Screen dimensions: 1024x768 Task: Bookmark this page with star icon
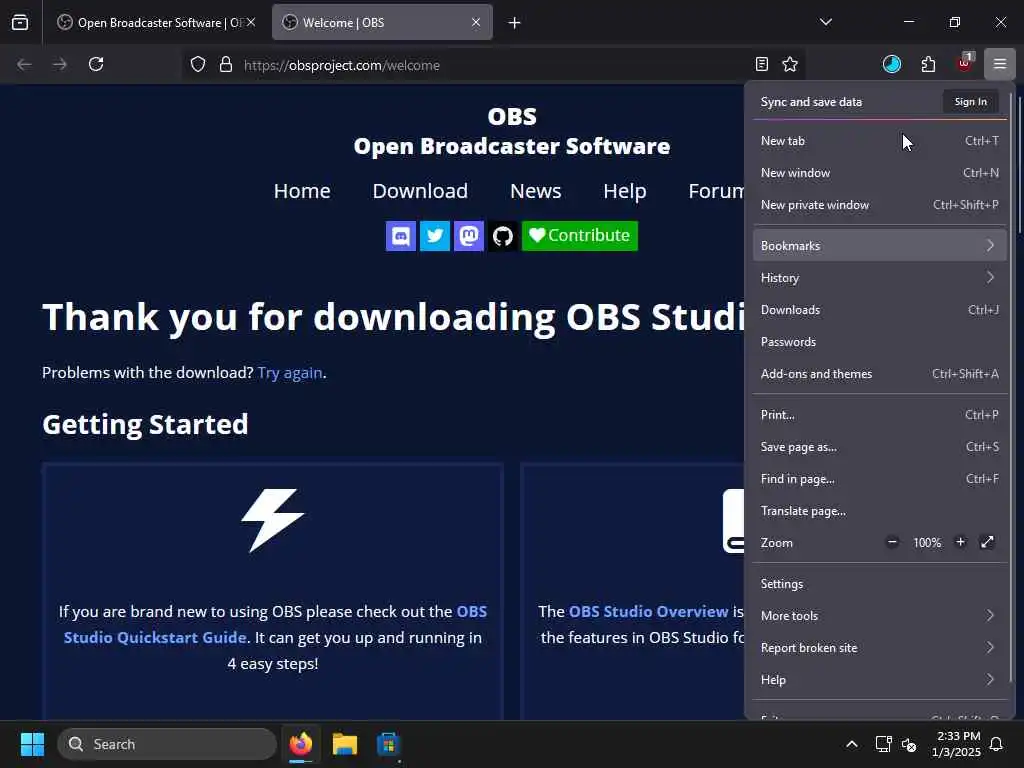click(790, 64)
